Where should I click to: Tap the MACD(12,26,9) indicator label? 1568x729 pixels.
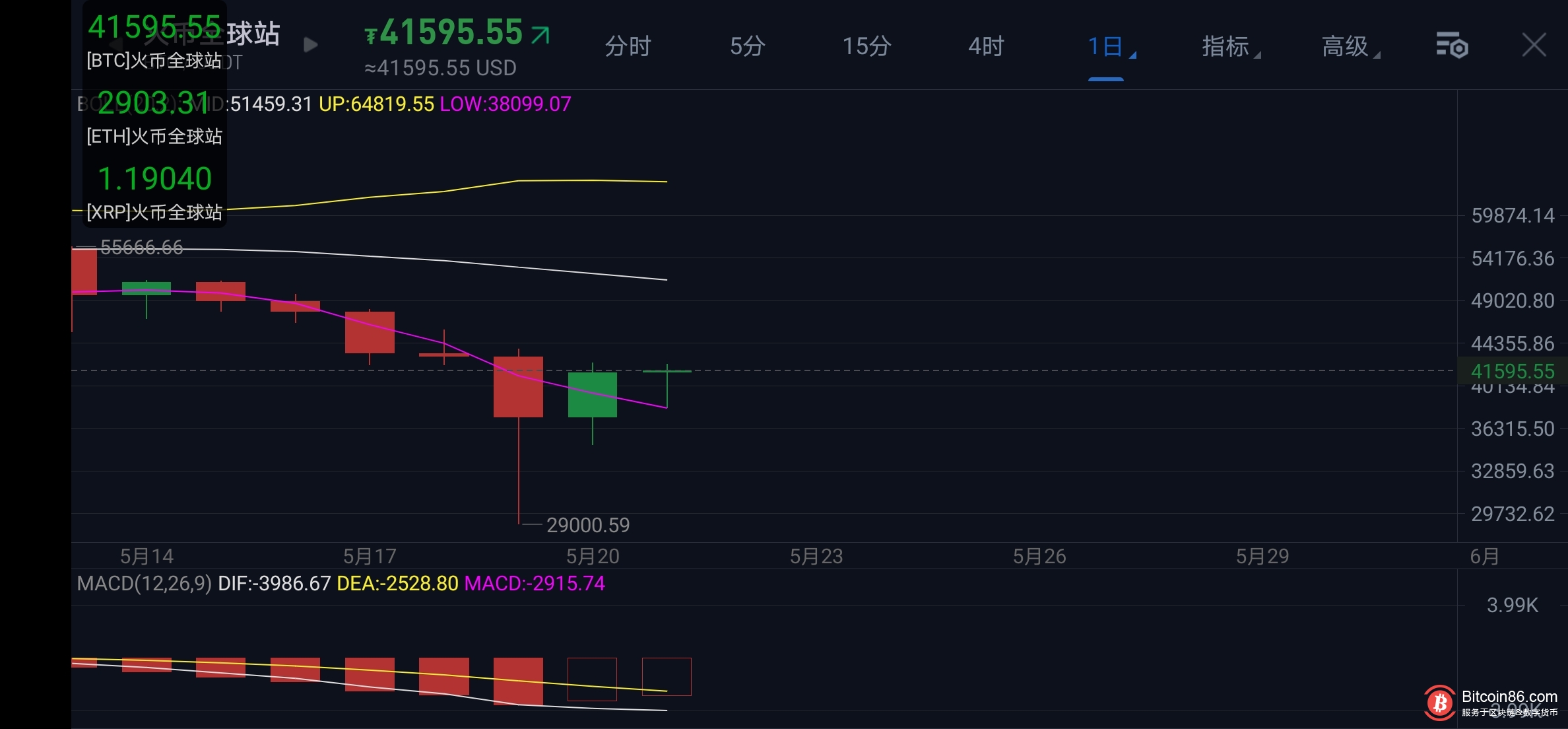click(x=144, y=584)
